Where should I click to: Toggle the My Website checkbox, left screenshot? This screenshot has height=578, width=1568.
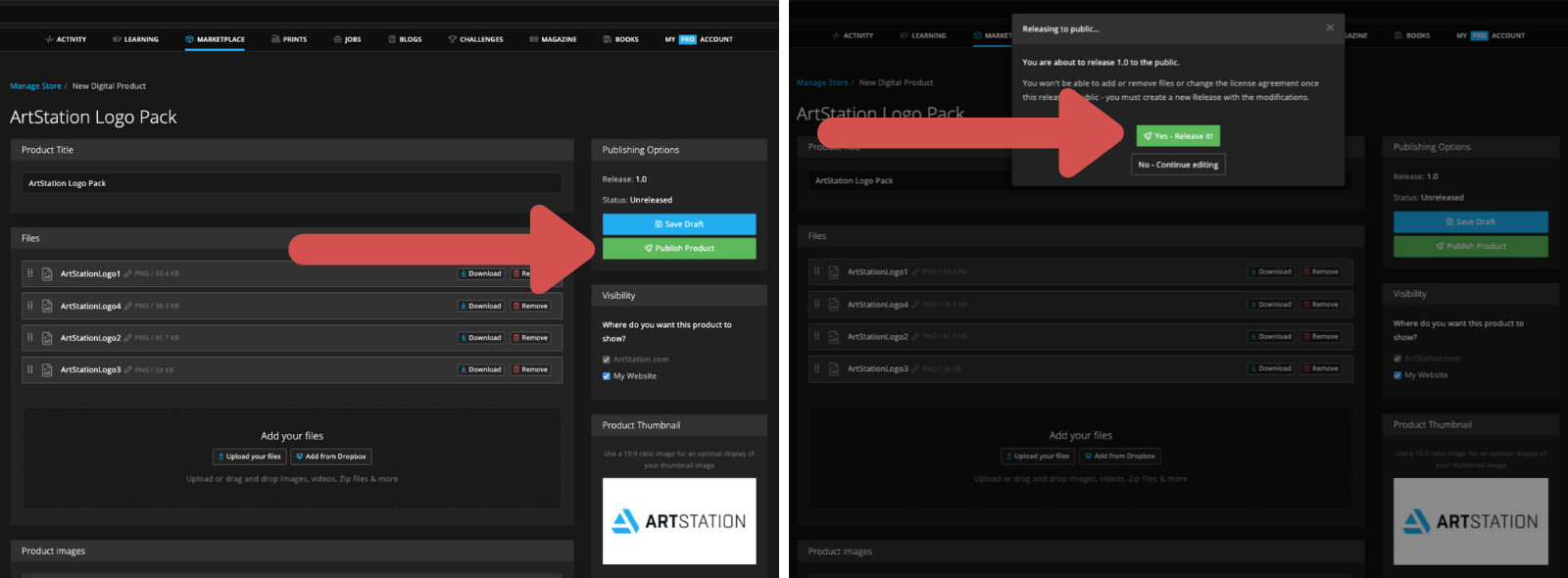pyautogui.click(x=607, y=376)
